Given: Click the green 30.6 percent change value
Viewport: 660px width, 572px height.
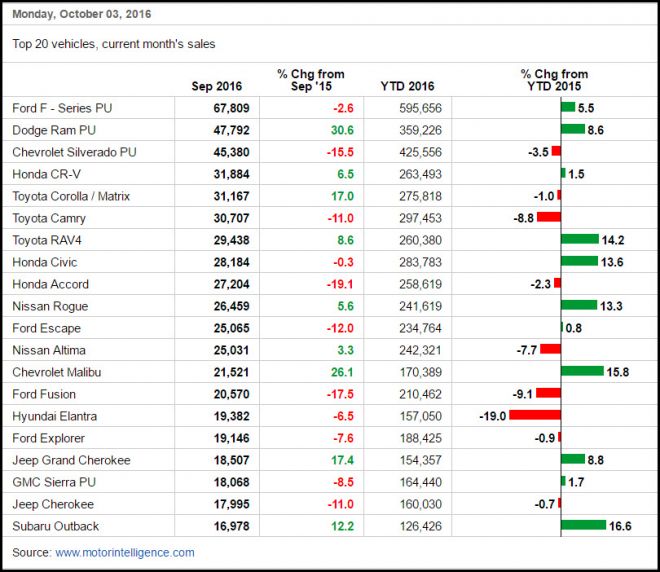Looking at the screenshot, I should 342,130.
